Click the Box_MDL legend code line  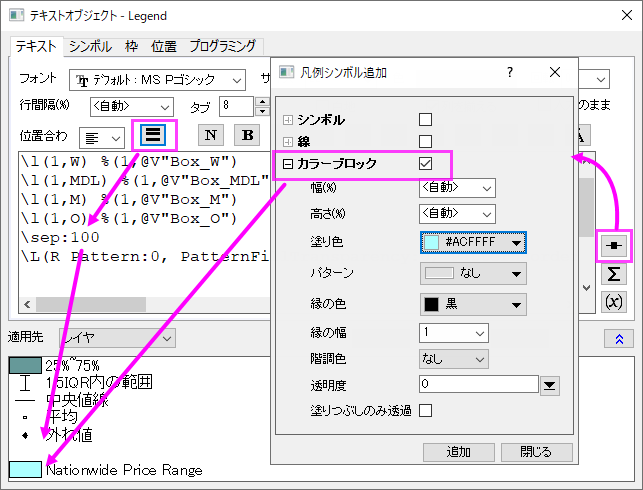coord(145,180)
